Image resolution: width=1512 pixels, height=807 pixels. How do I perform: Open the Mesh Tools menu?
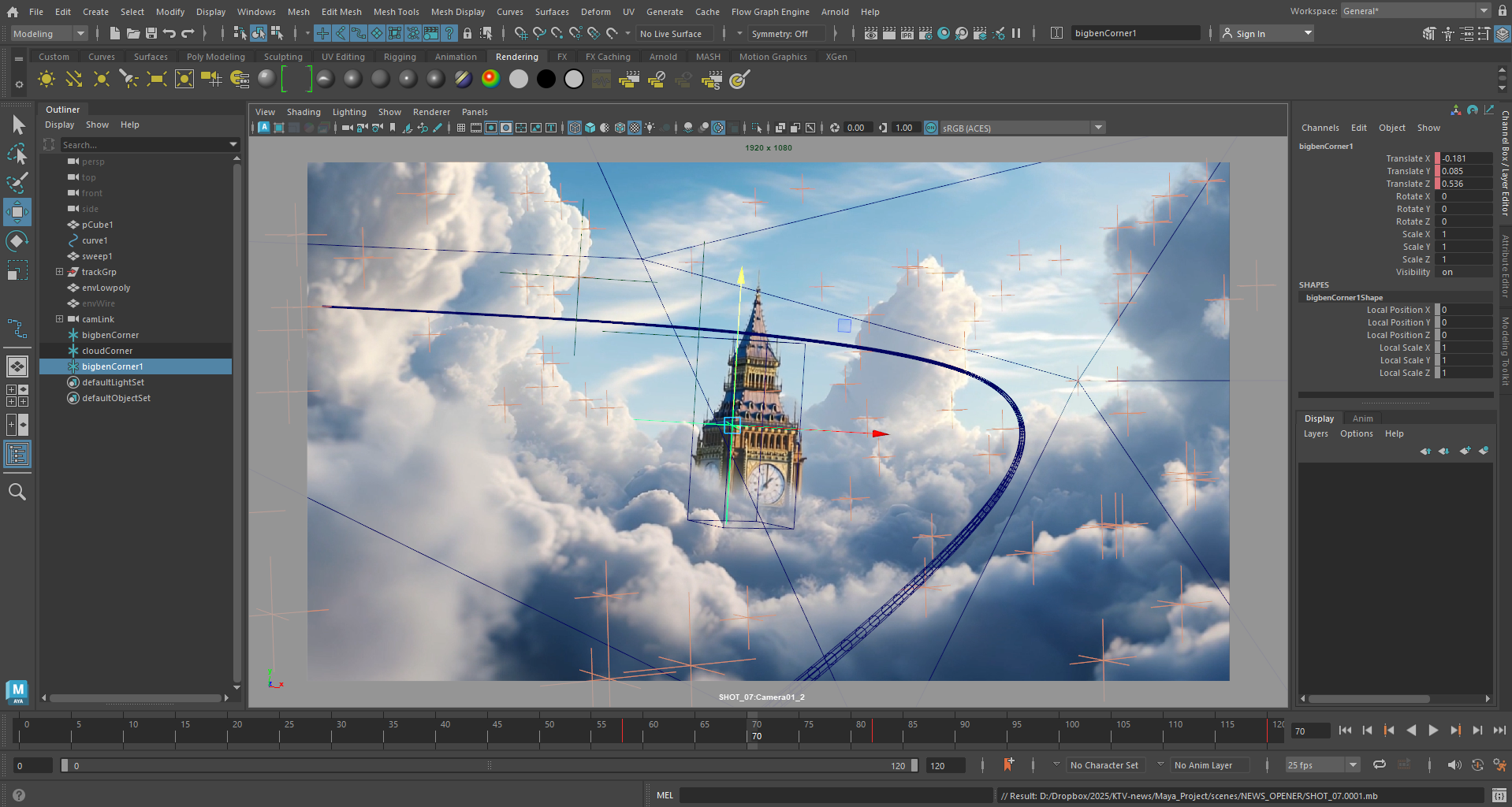click(x=397, y=12)
